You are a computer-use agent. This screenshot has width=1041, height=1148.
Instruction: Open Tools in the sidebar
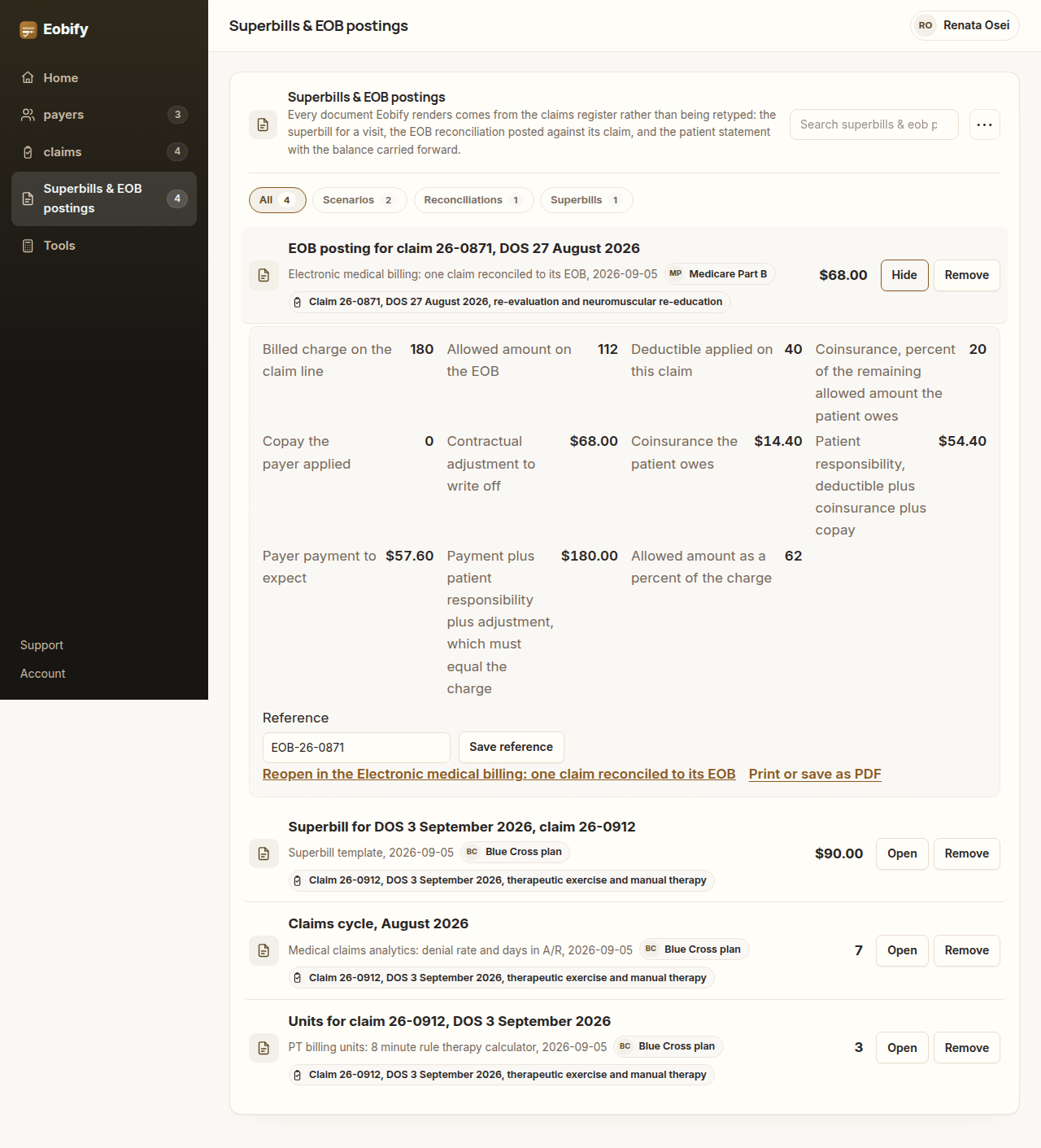(x=104, y=246)
